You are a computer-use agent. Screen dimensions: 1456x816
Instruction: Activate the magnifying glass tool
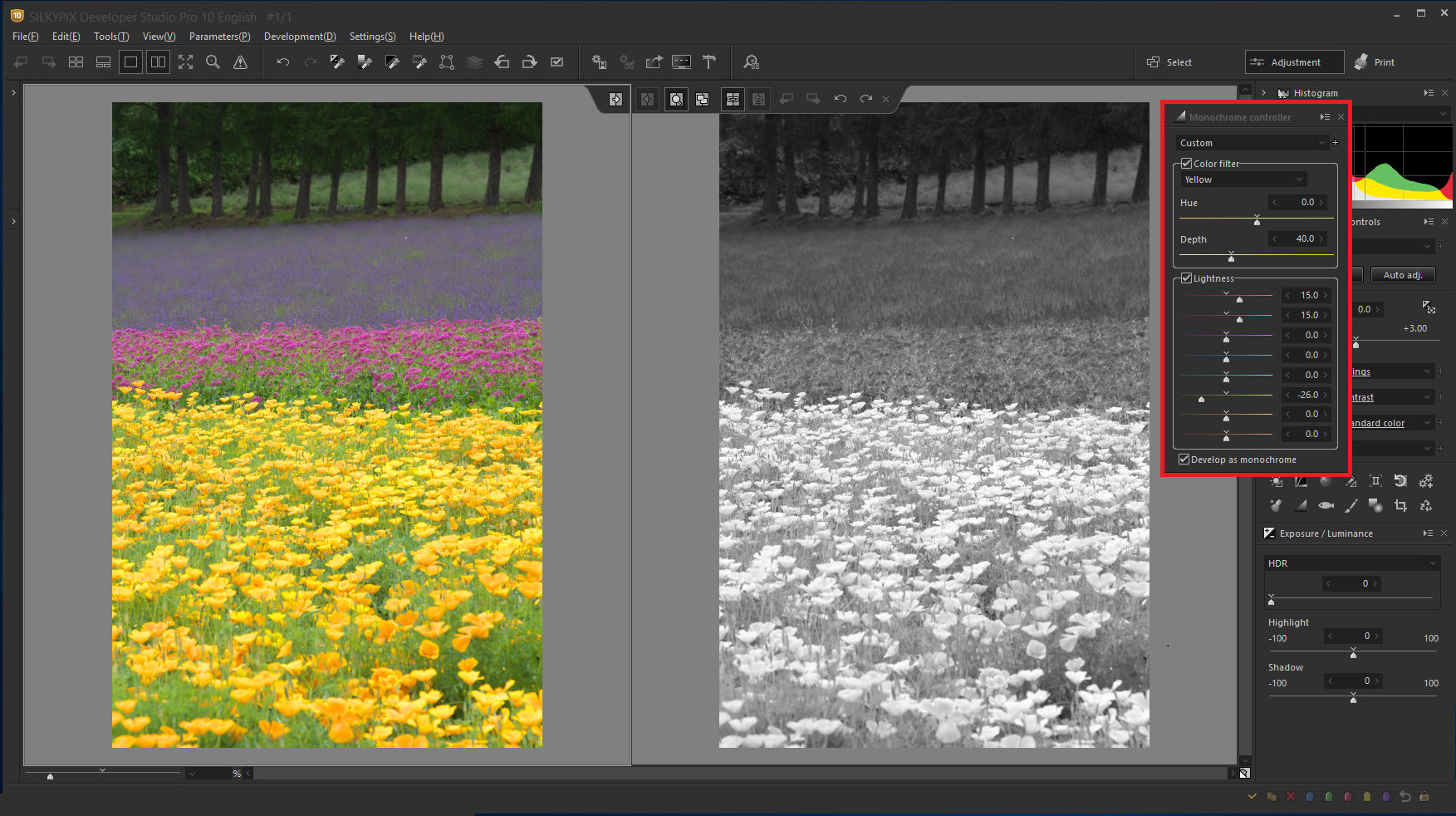tap(213, 62)
